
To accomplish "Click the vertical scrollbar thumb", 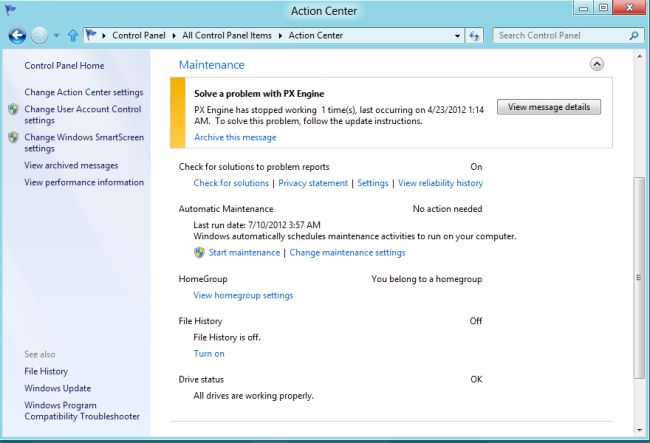I will (x=639, y=277).
